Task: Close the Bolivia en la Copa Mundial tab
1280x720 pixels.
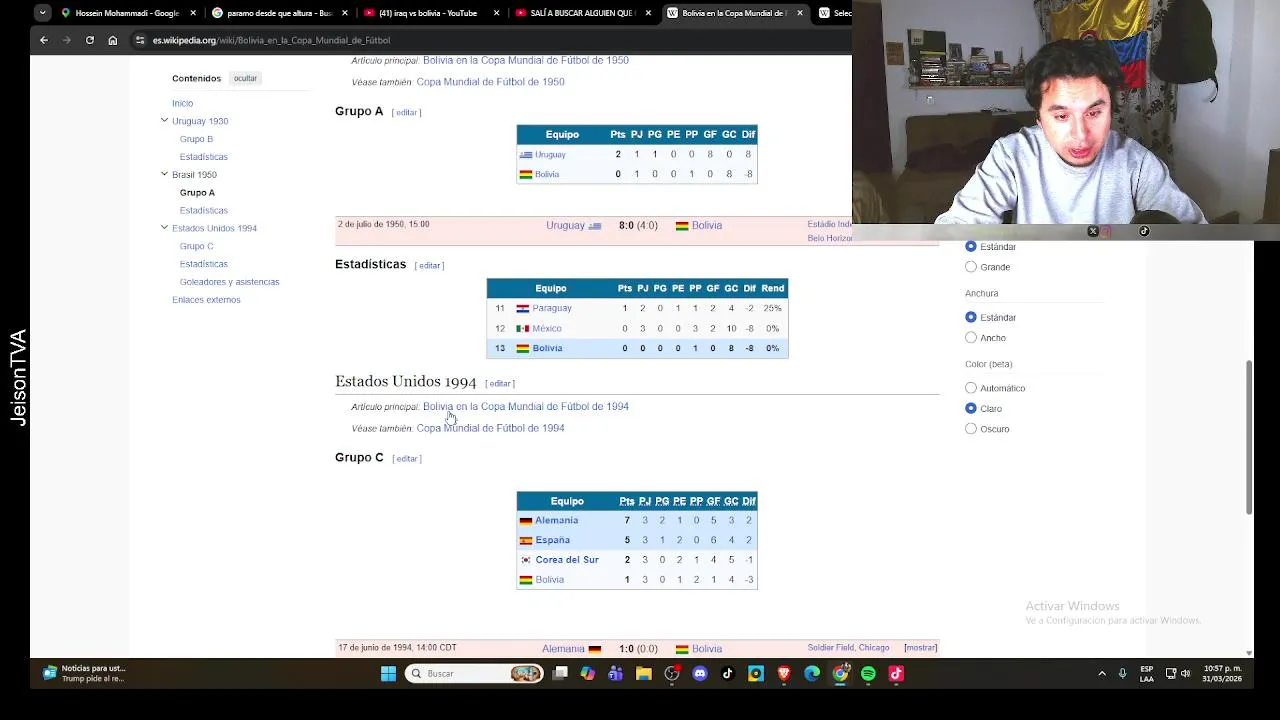Action: click(800, 13)
